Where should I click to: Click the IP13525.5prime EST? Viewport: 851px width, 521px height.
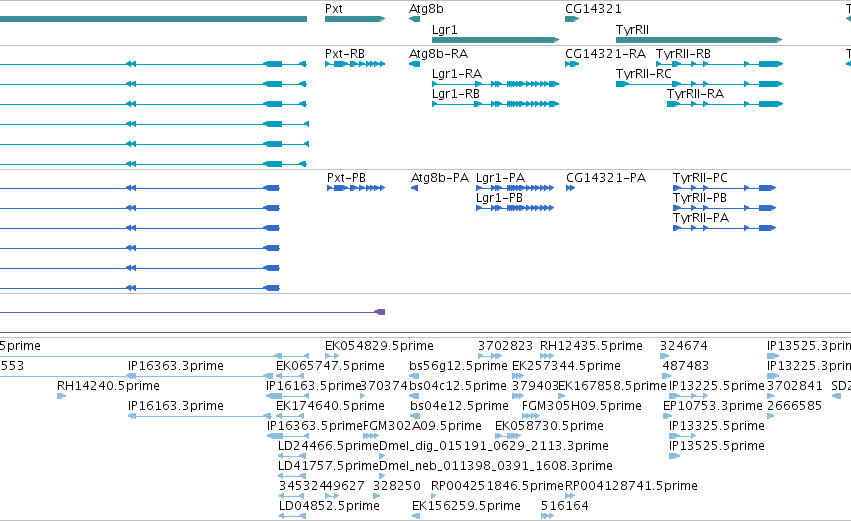(x=717, y=446)
